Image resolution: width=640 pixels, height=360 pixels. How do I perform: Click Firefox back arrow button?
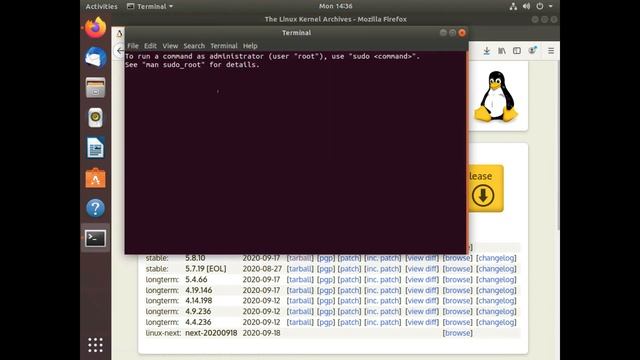120,51
